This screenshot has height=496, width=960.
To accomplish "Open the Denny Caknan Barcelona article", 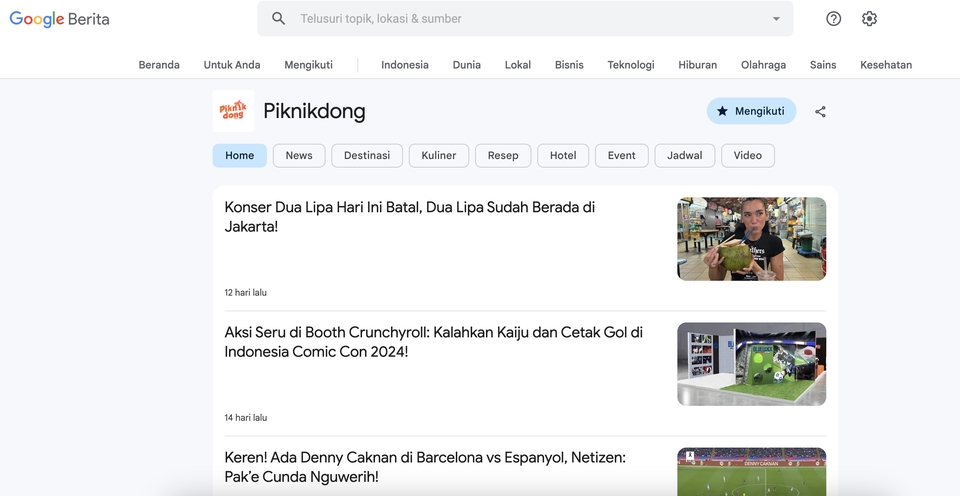I will (425, 467).
